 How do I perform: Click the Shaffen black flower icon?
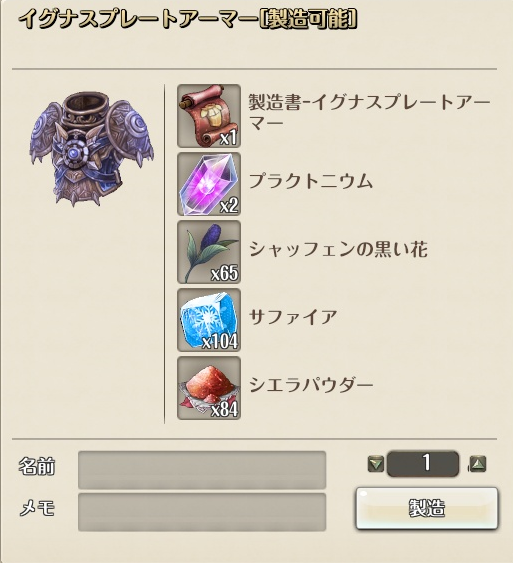pyautogui.click(x=209, y=252)
